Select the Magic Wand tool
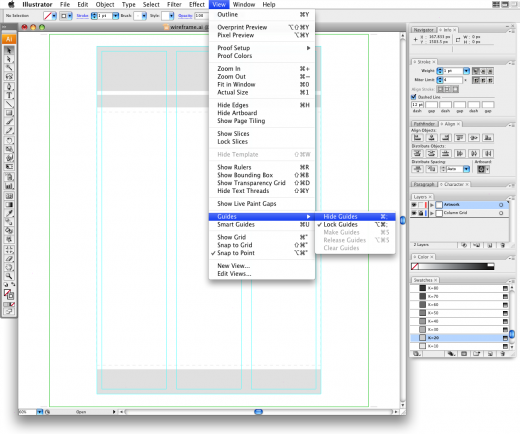 pos(9,68)
